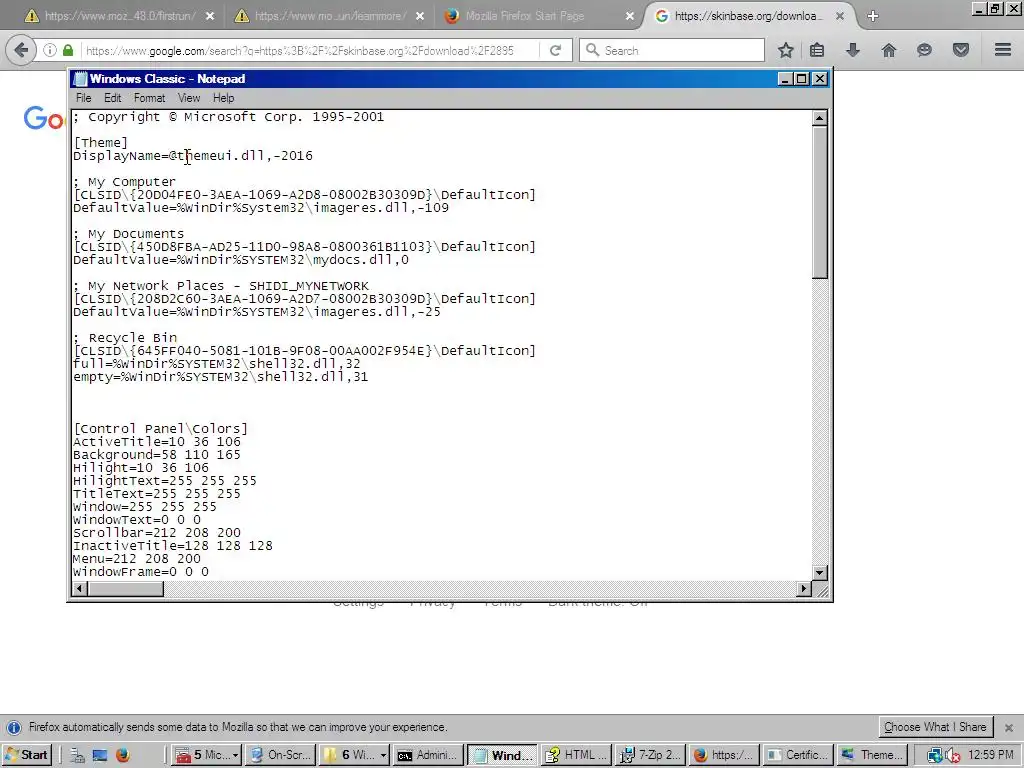Open Notepad View menu
The height and width of the screenshot is (768, 1024).
click(189, 98)
